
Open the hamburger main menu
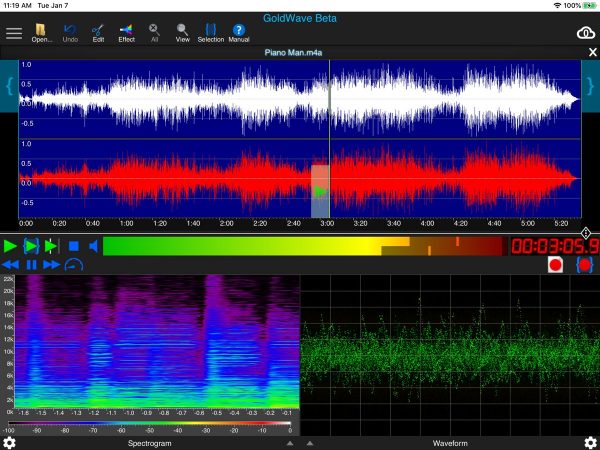14,33
